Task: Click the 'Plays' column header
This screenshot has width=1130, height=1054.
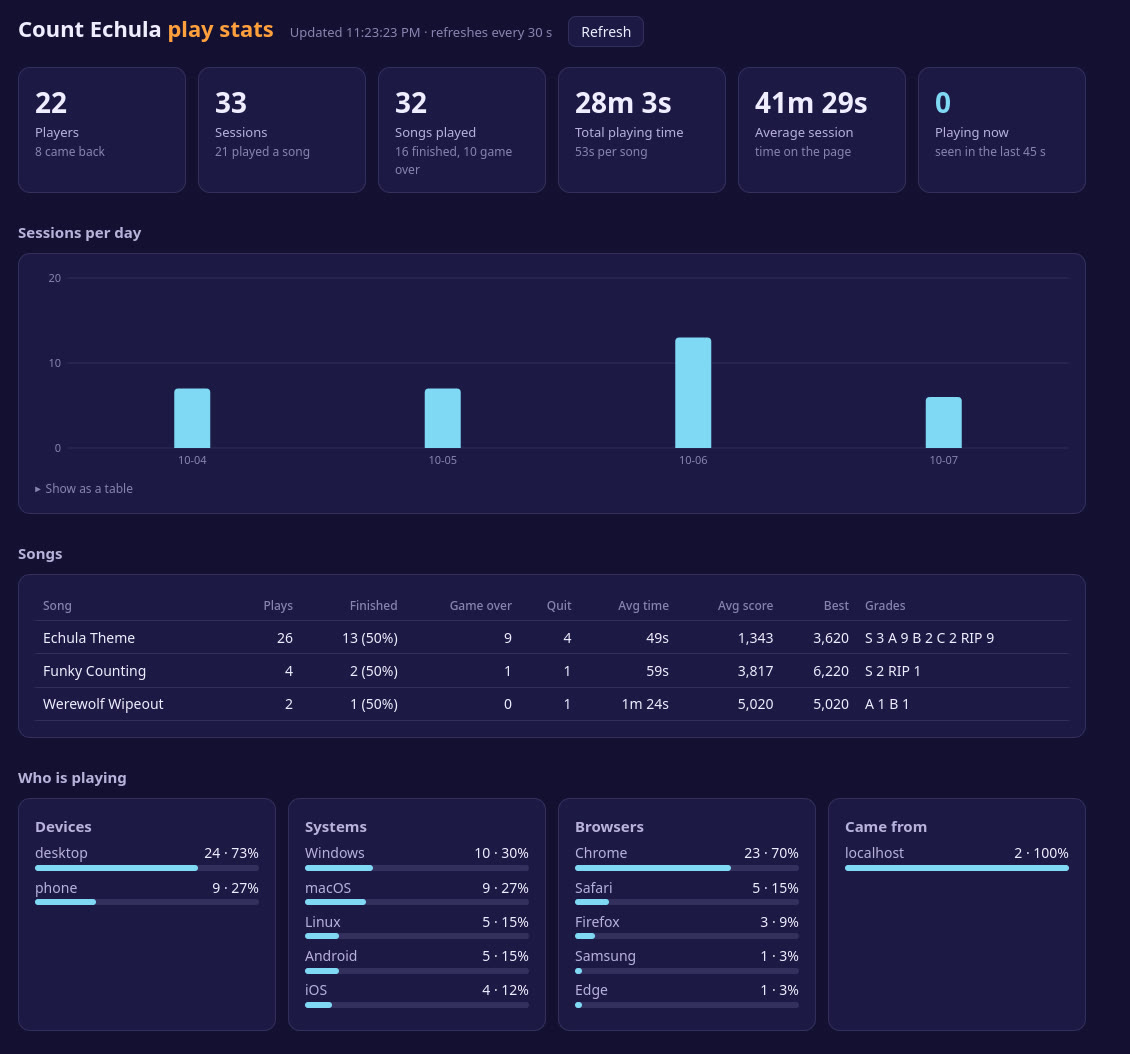Action: (x=278, y=605)
